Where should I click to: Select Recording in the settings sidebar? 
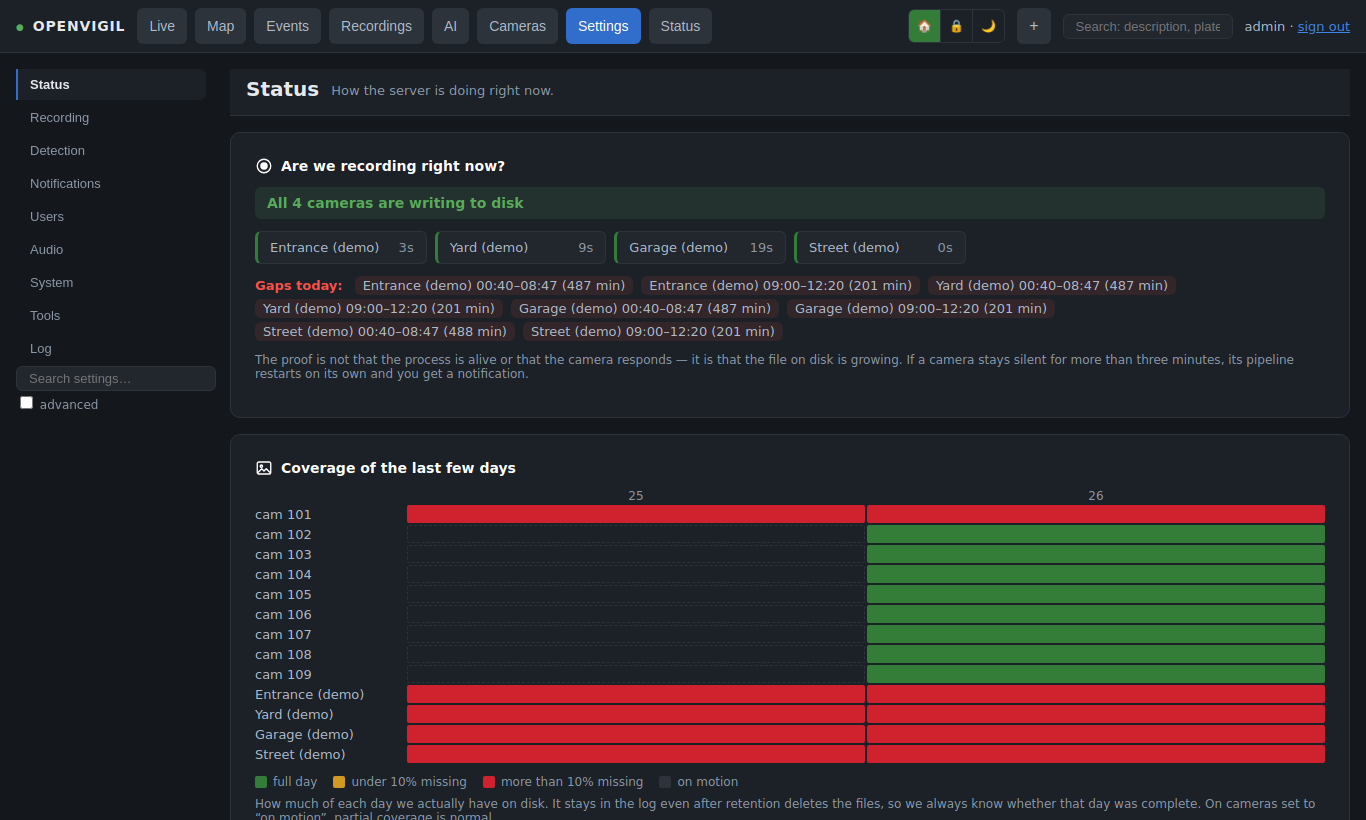(x=111, y=118)
